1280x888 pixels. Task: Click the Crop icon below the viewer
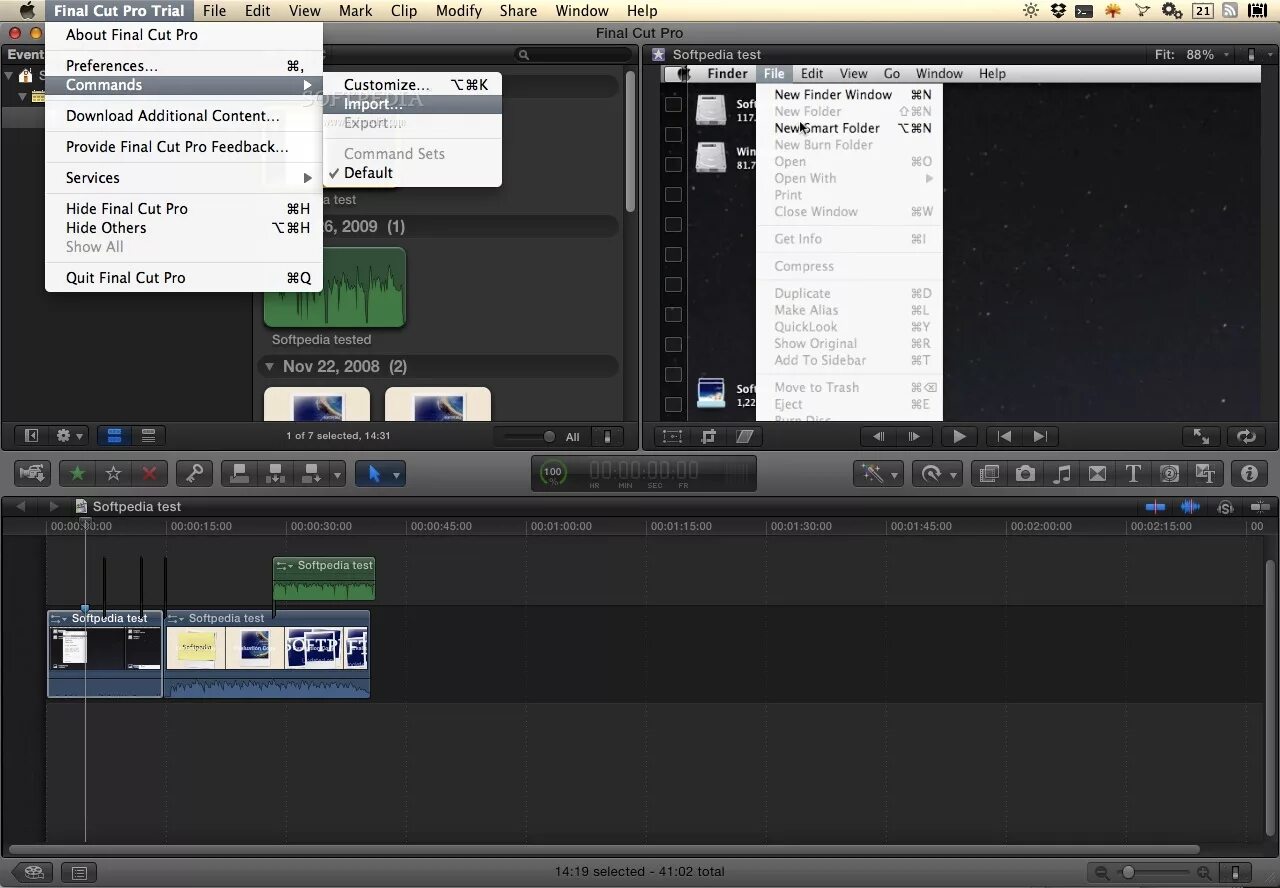click(x=709, y=436)
